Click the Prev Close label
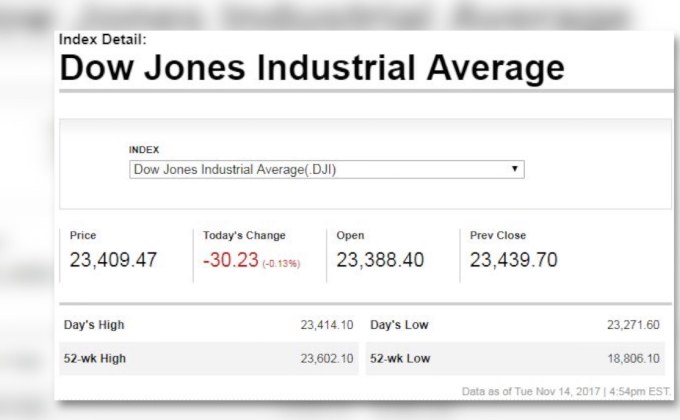Screen dimensions: 680x420 498,236
